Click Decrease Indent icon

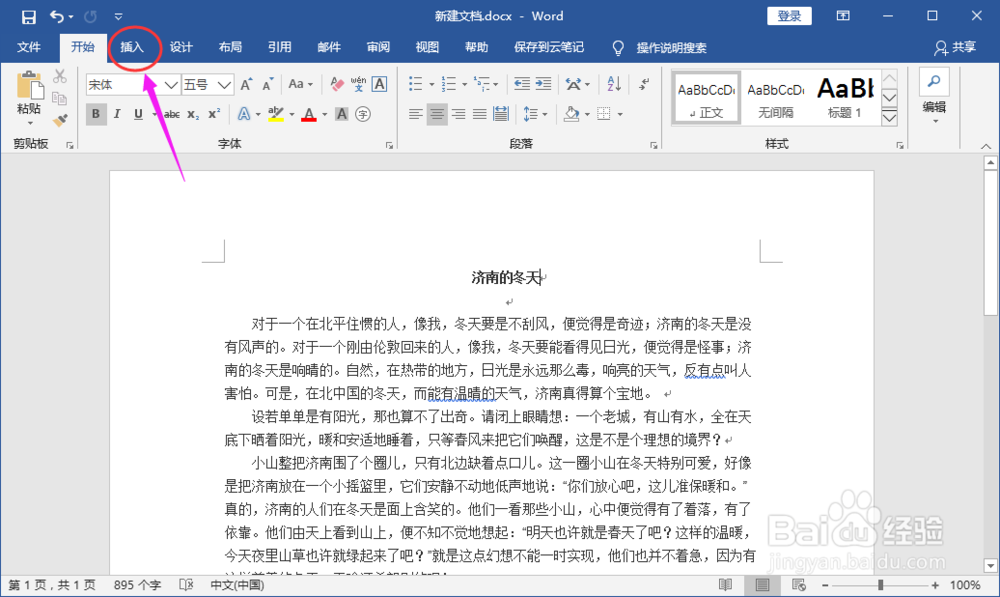coord(522,84)
